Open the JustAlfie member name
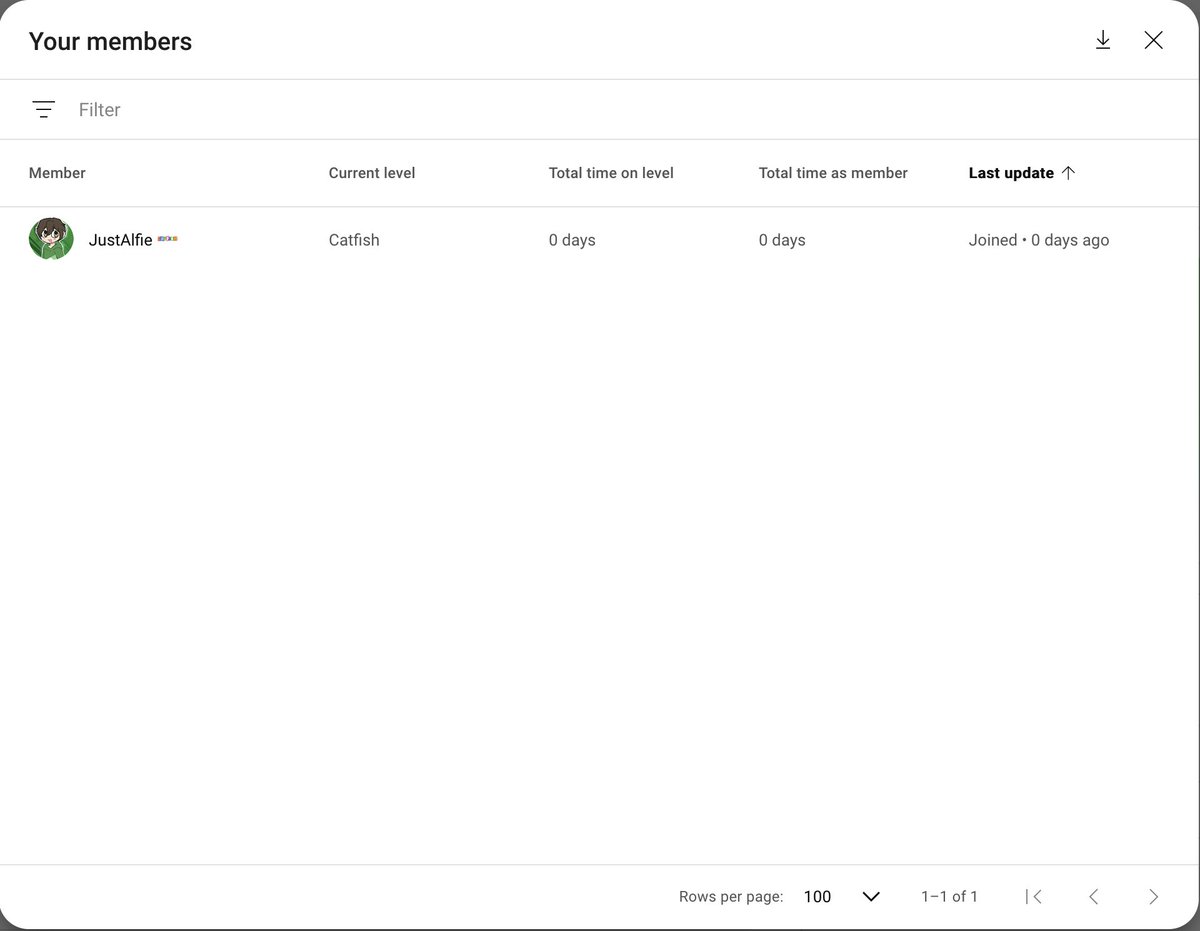Screen dimensions: 1200x931 120,240
